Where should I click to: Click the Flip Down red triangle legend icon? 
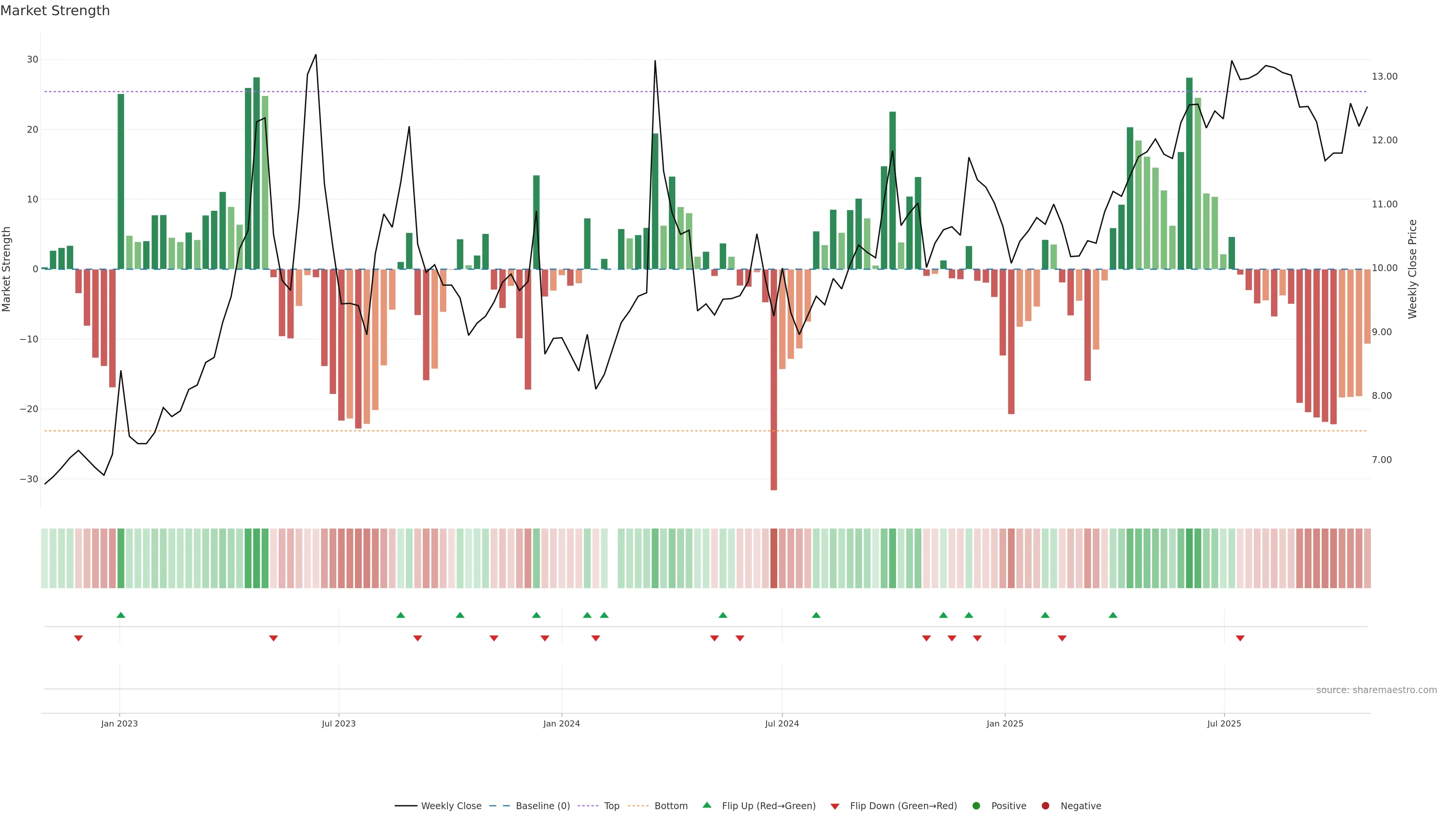[835, 806]
